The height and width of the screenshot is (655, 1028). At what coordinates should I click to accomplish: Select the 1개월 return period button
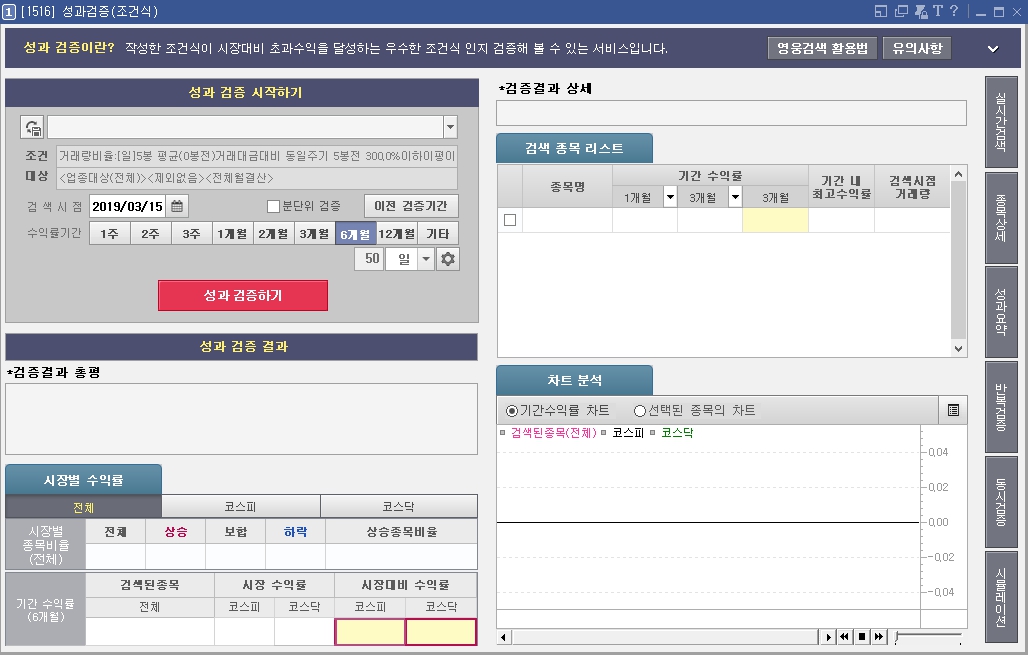(x=232, y=233)
